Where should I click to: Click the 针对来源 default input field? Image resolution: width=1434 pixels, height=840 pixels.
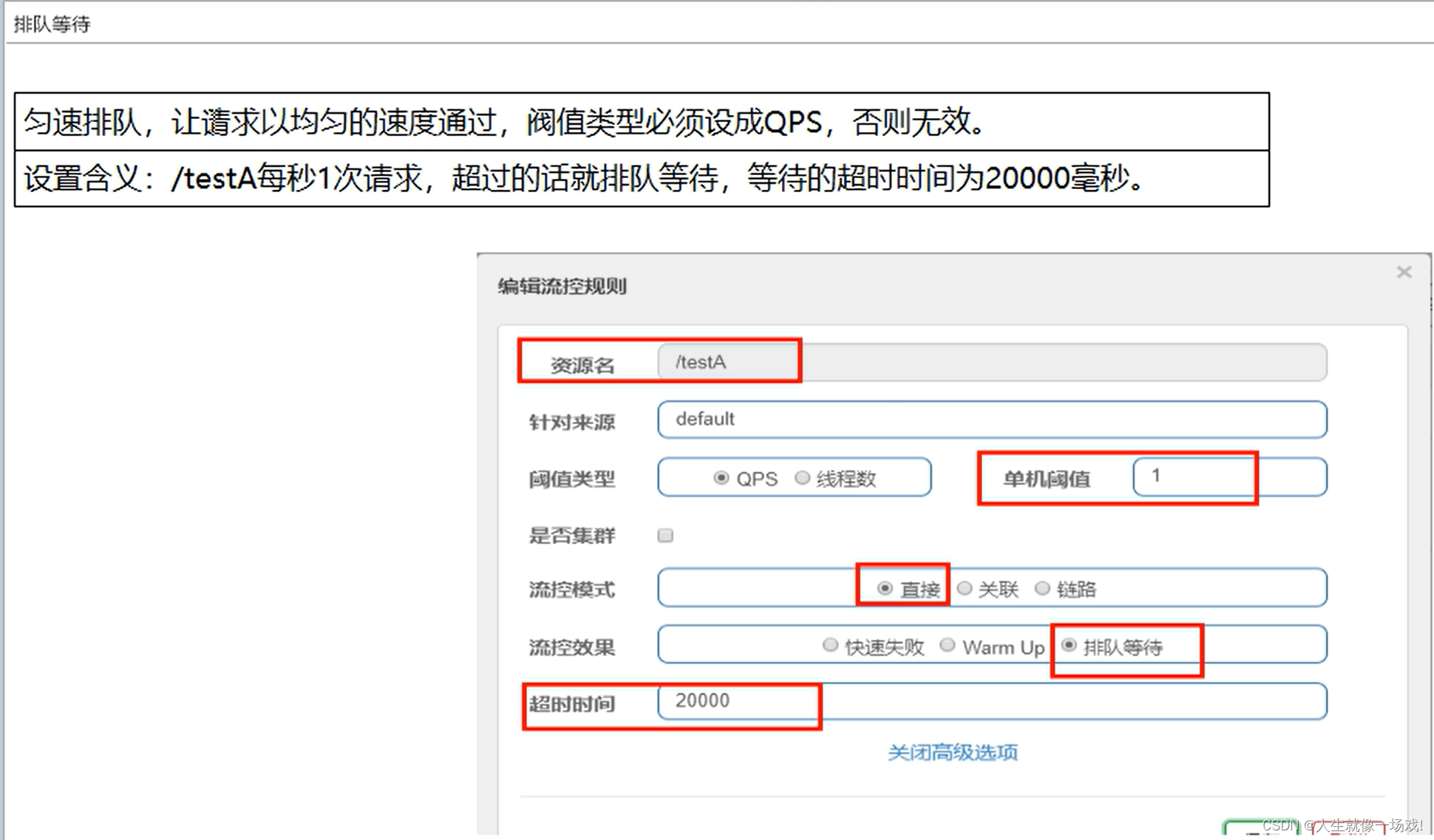990,420
